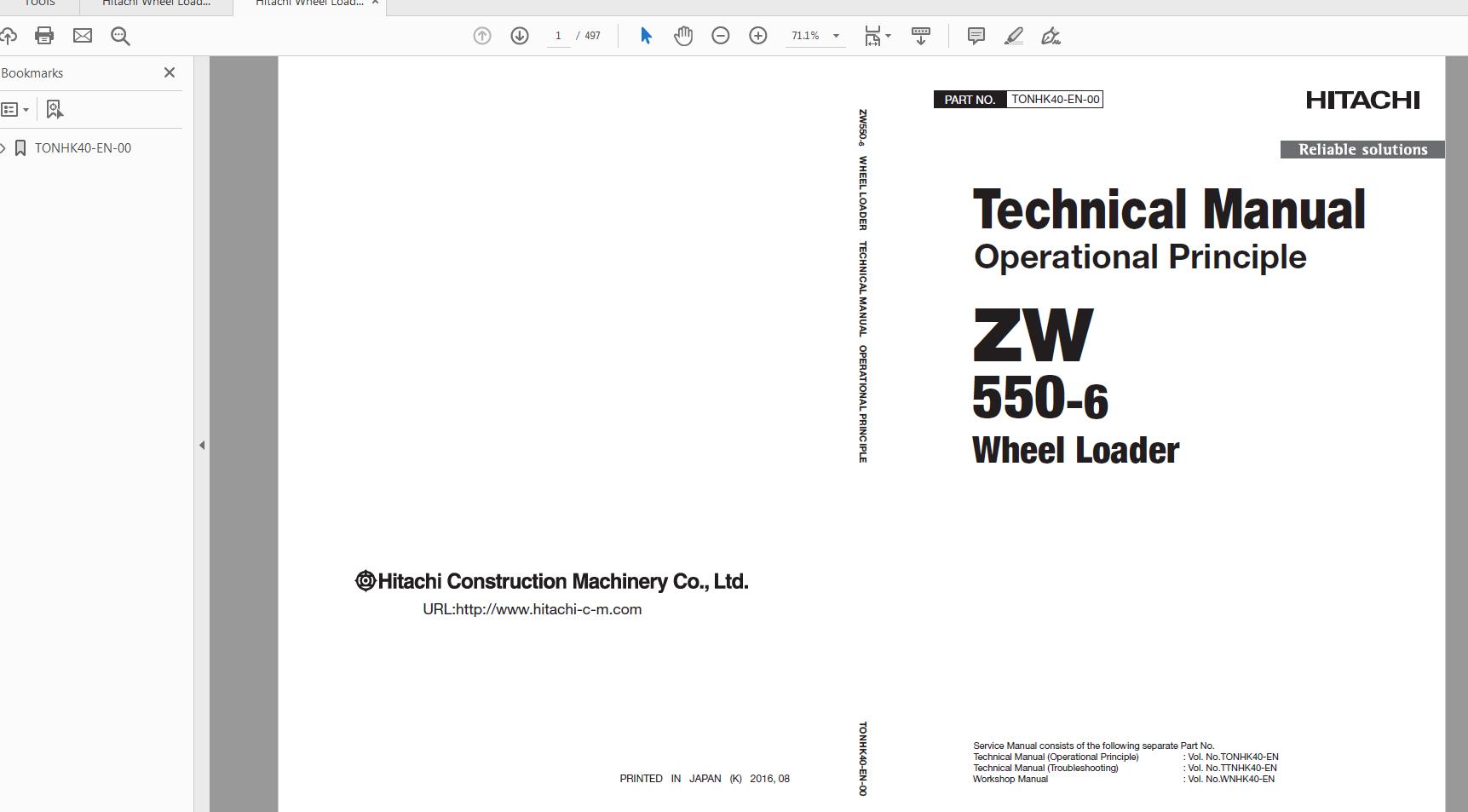The image size is (1468, 812).
Task: Close the Bookmarks panel
Action: point(169,72)
